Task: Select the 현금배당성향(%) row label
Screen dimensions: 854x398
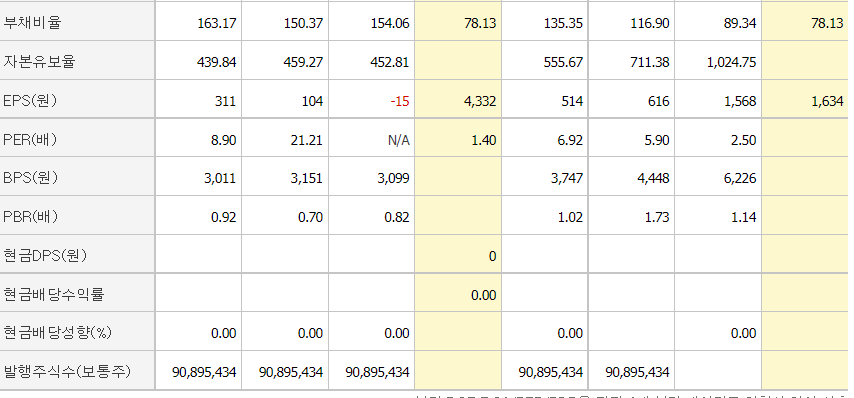Action: click(x=57, y=333)
